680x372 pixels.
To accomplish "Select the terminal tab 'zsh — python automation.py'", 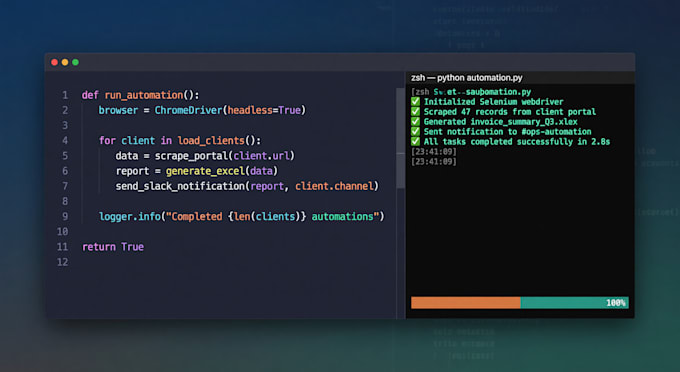I will pos(467,78).
